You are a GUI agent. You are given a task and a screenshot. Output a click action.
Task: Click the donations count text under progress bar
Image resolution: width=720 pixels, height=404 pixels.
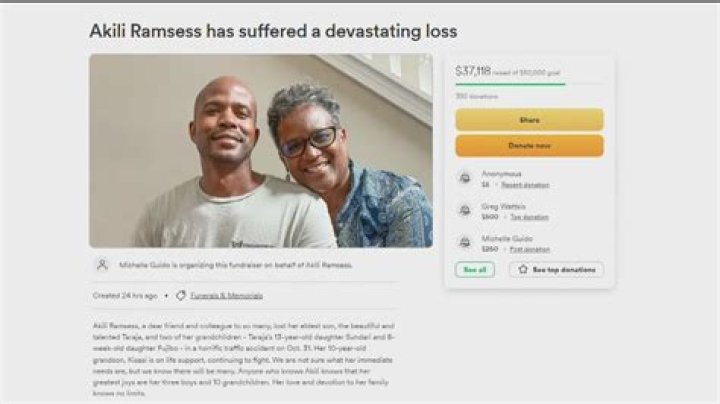tap(476, 96)
